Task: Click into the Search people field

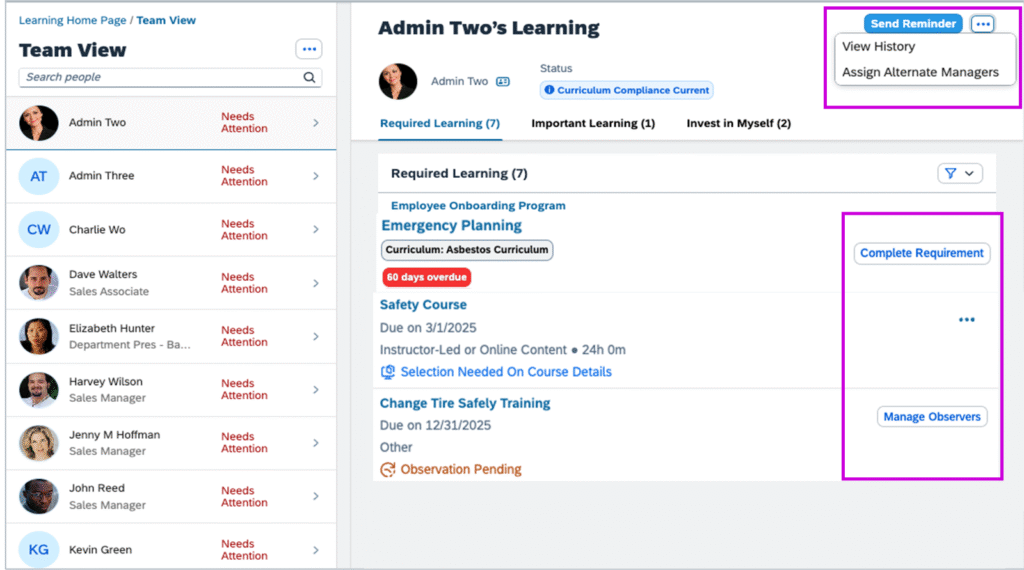Action: (x=160, y=77)
